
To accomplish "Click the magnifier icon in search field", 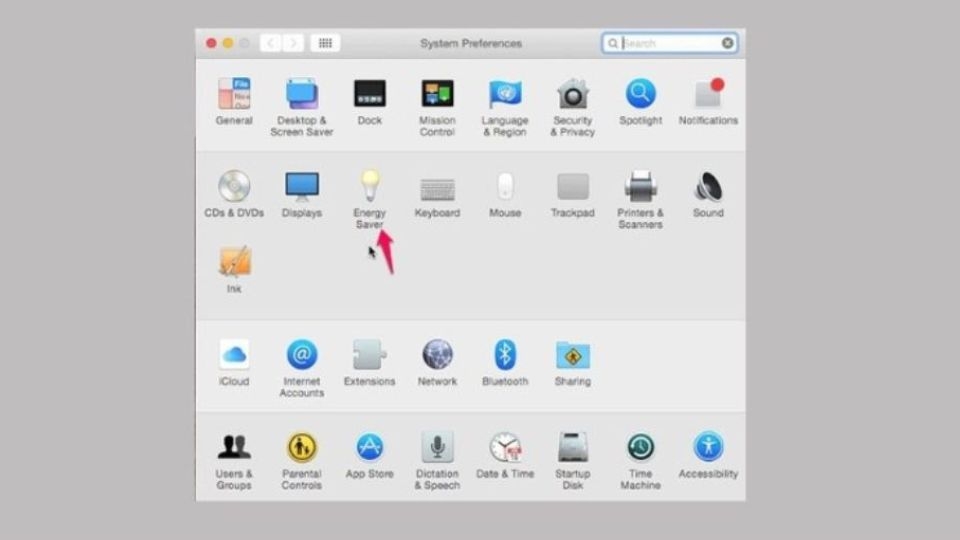I will click(x=612, y=43).
